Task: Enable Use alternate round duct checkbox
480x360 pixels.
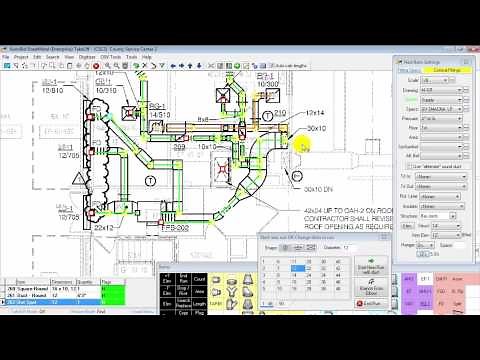Action: [x=409, y=166]
